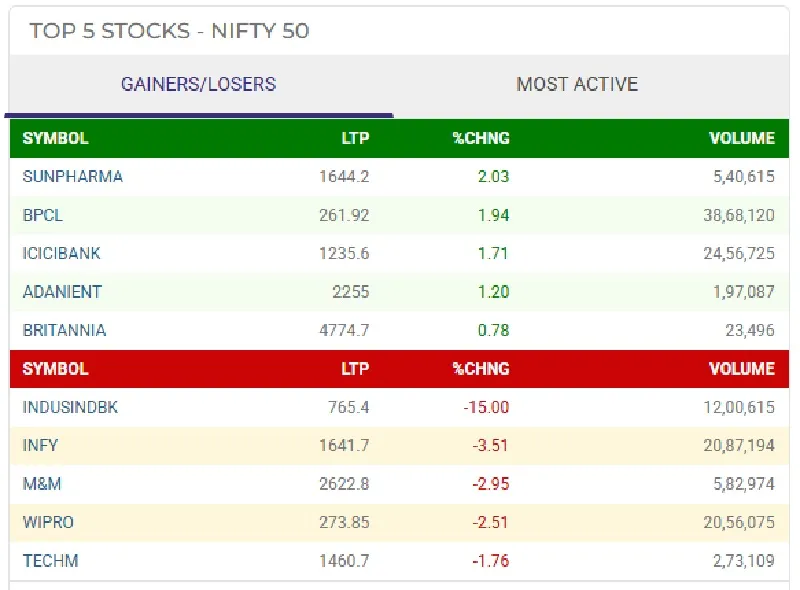Open the ICICIBANK stock link
The height and width of the screenshot is (590, 800).
[61, 254]
